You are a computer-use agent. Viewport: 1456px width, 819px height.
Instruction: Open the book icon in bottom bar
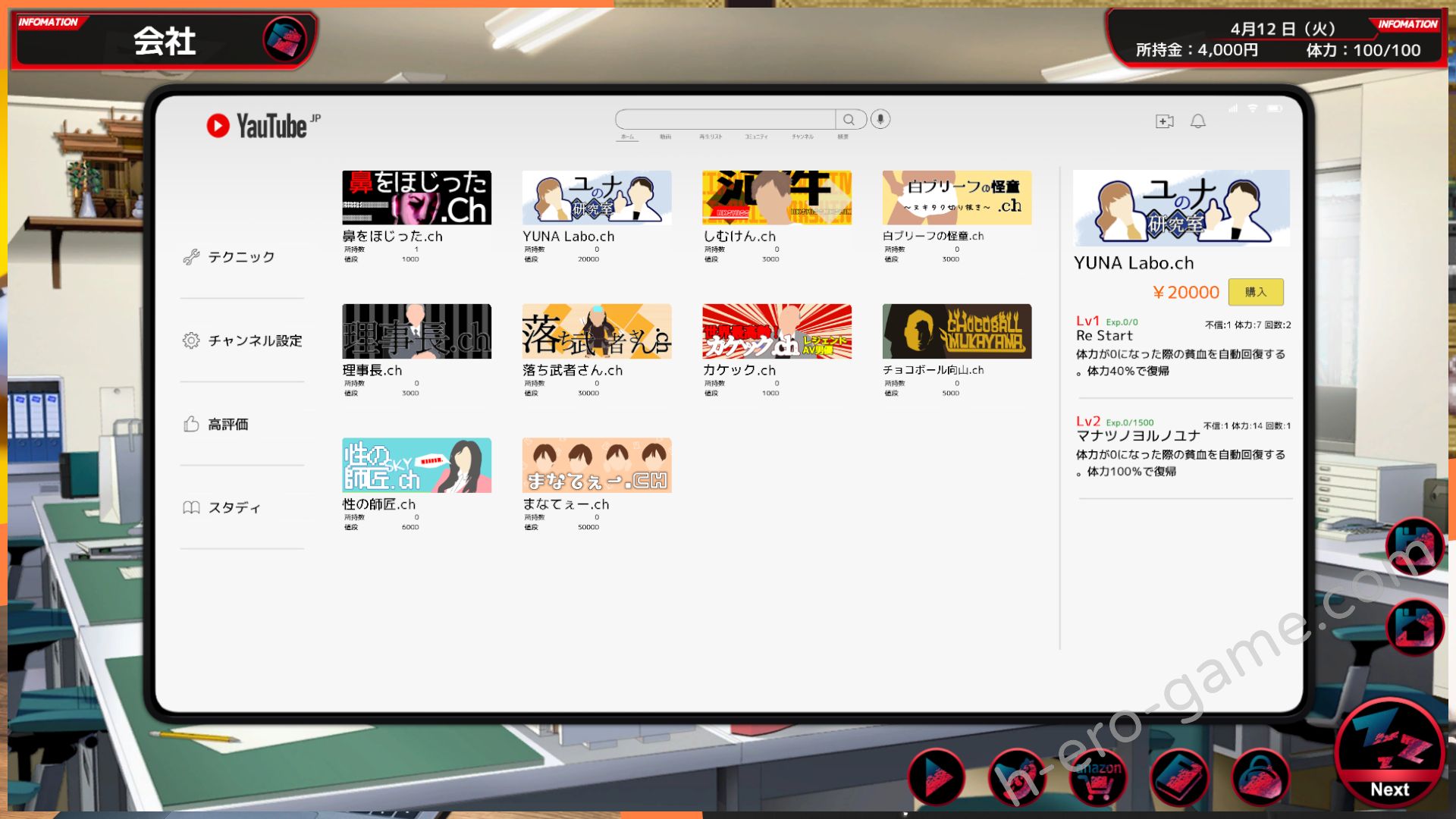click(1178, 777)
